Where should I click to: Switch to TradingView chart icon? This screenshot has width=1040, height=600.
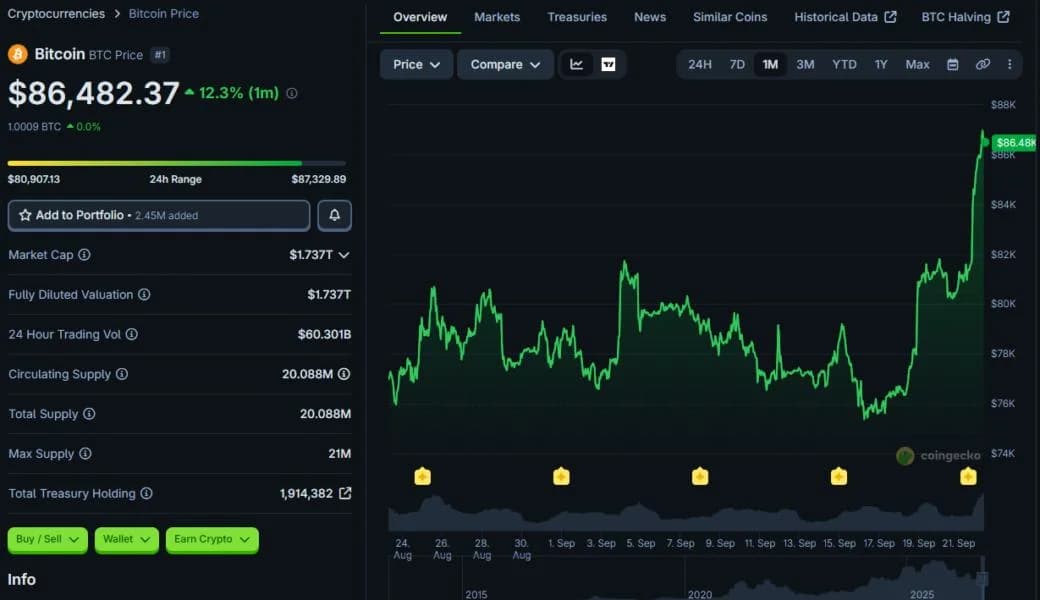tap(608, 64)
